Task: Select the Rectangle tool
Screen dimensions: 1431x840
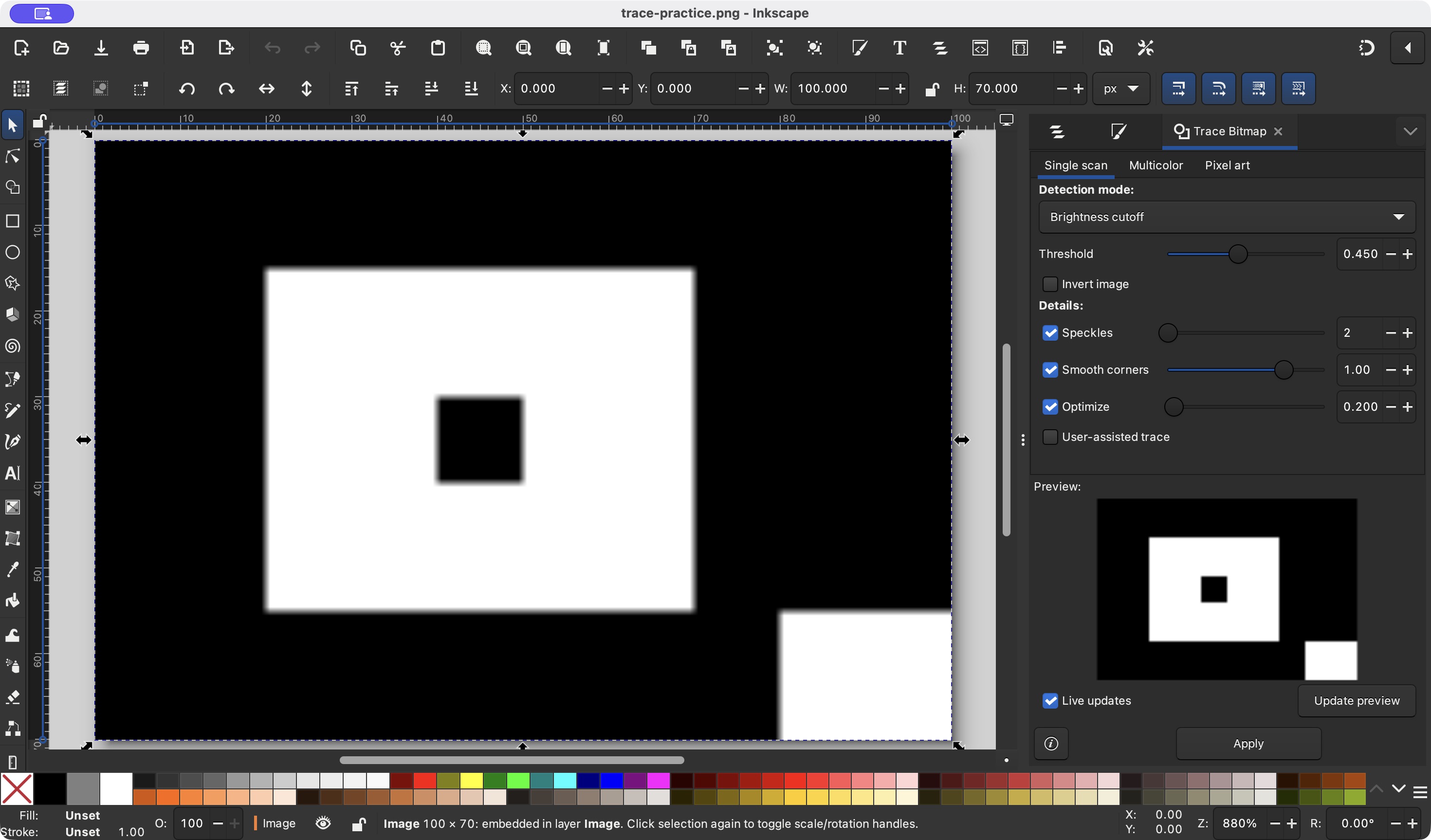Action: [x=13, y=221]
